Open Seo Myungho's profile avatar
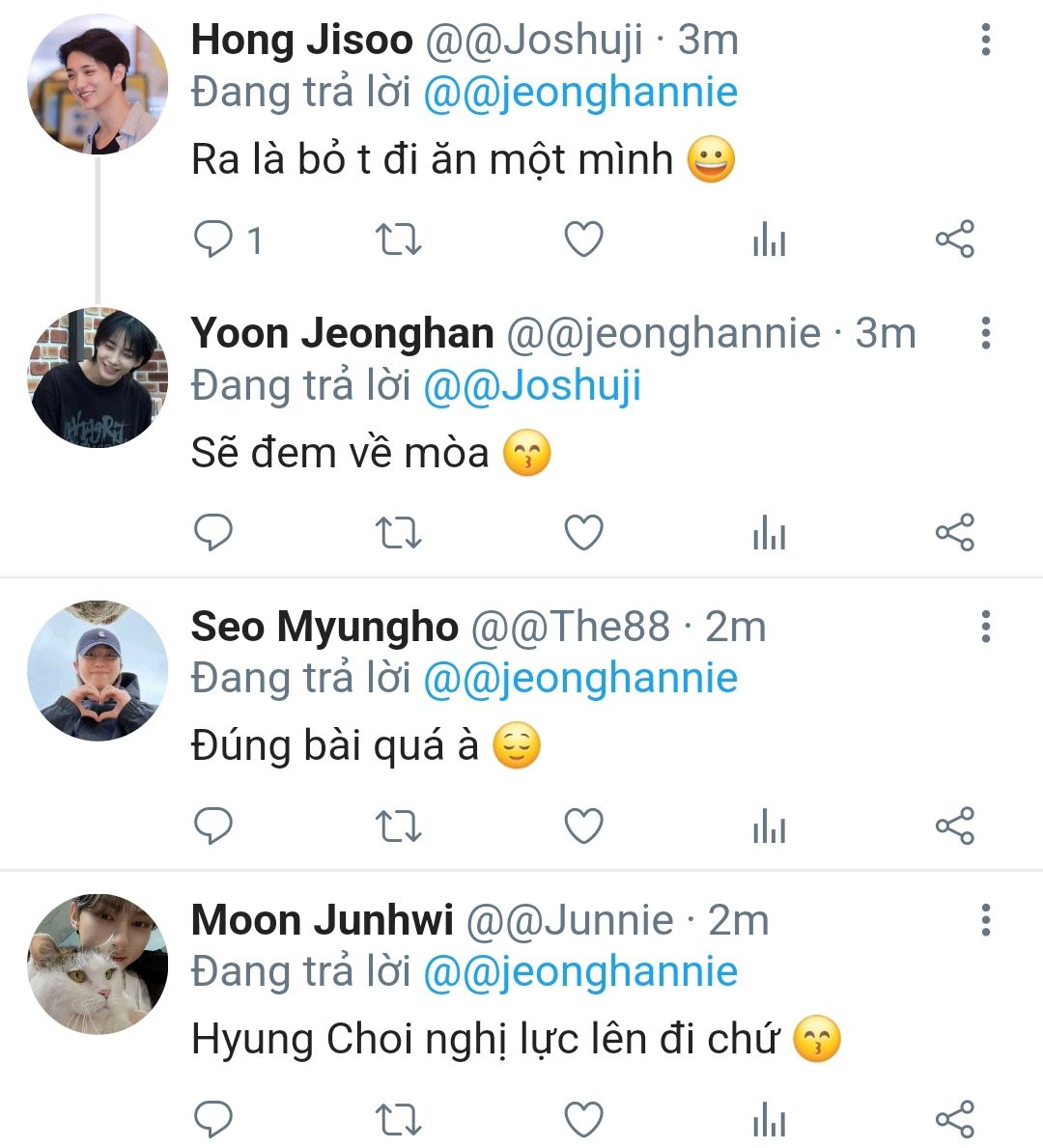This screenshot has width=1043, height=1148. coord(98,670)
